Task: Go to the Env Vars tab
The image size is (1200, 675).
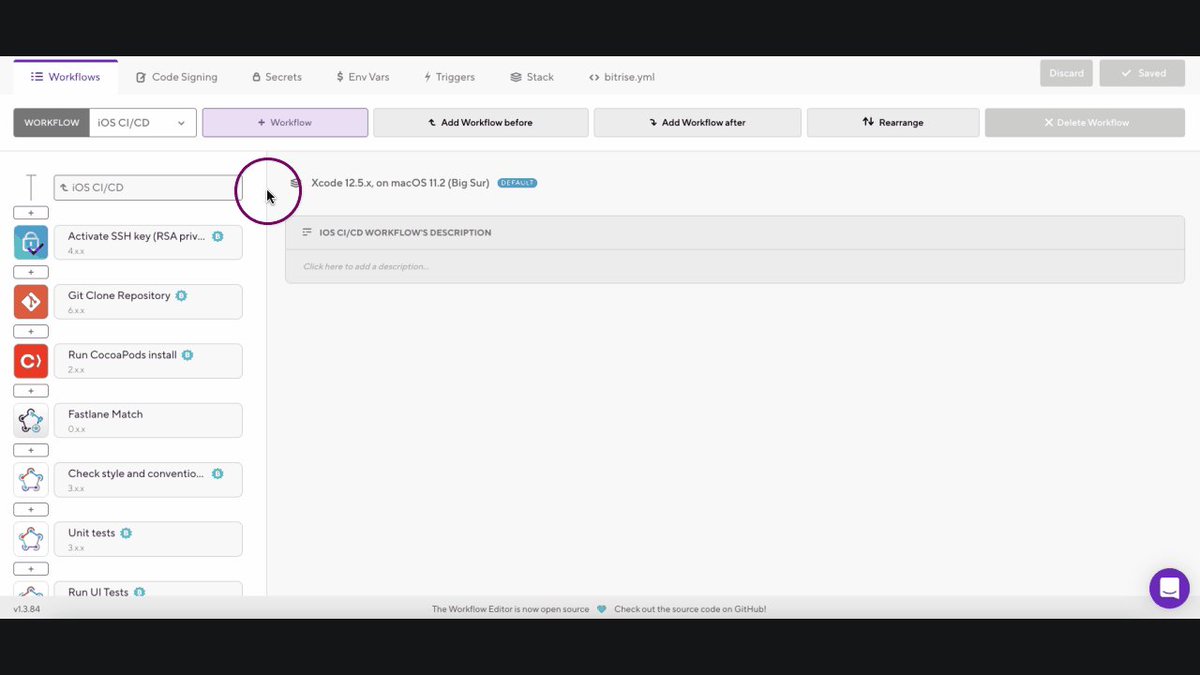Action: pos(362,77)
